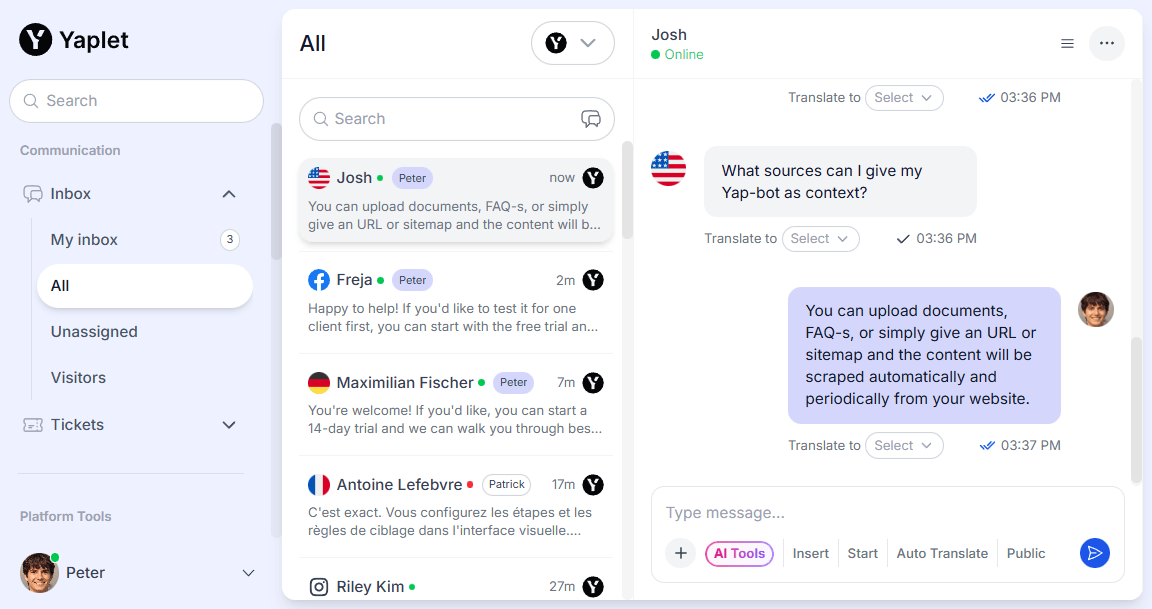Click the blue send message button
This screenshot has height=609, width=1152.
point(1095,553)
